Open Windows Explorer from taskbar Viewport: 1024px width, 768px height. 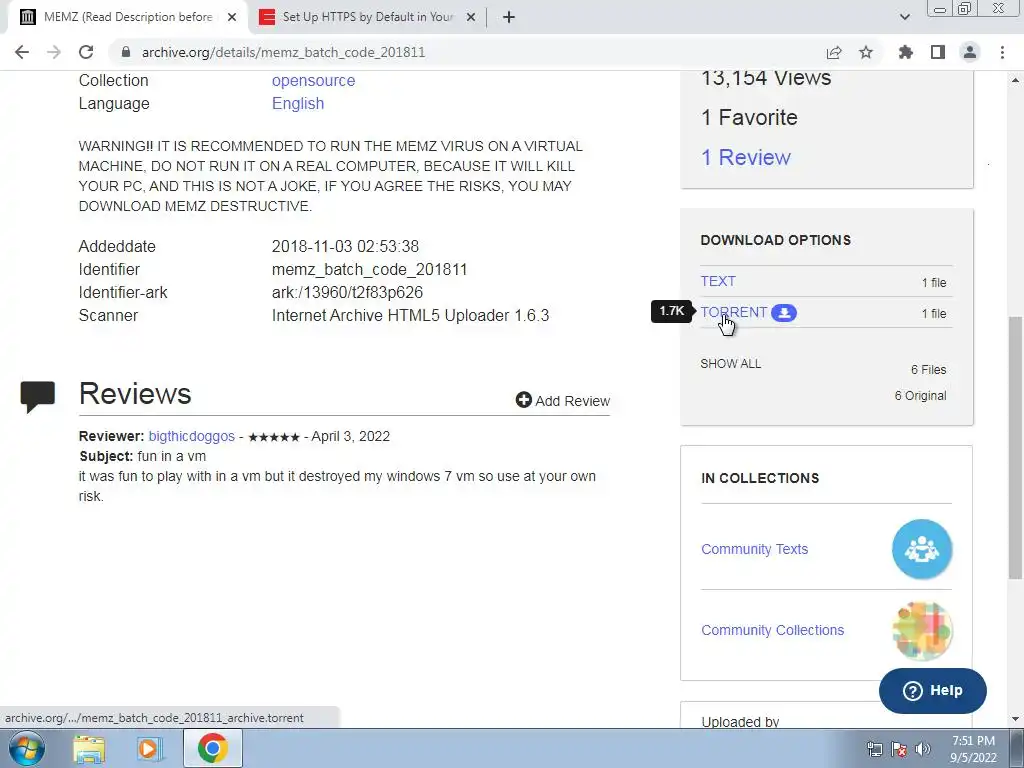coord(89,748)
